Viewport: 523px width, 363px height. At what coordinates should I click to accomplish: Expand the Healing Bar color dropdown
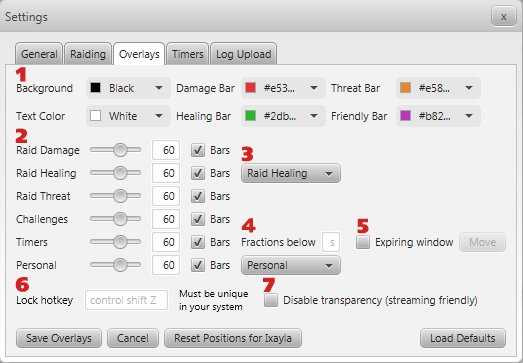coord(283,116)
